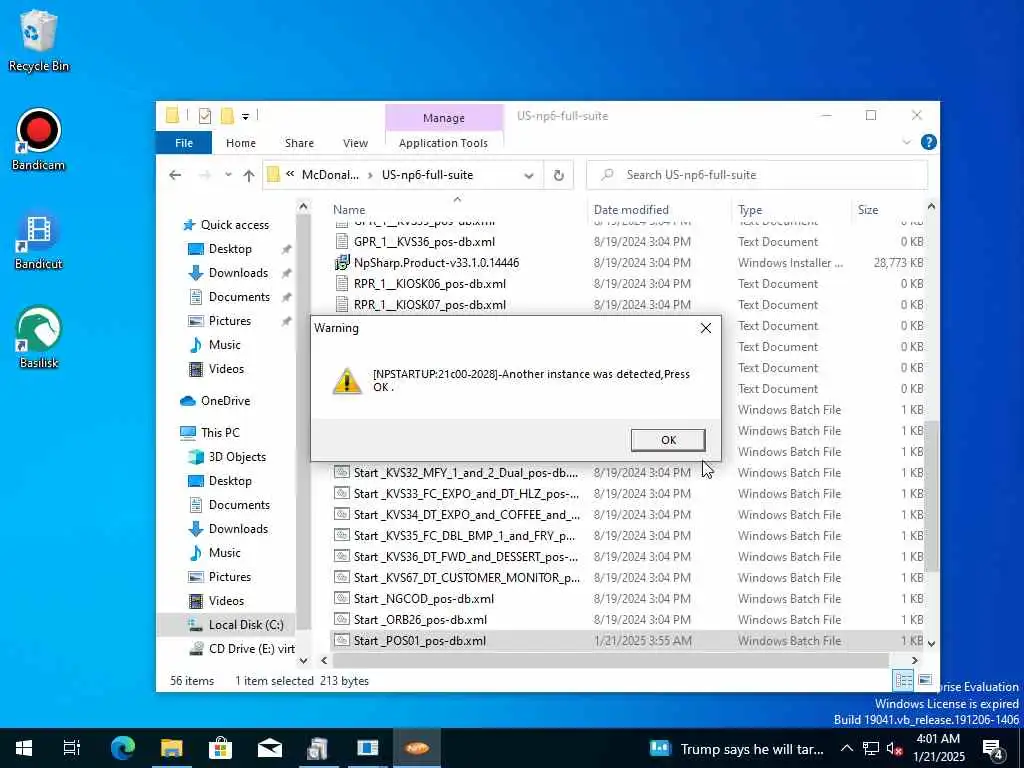Click file list horizontal scrollbar
Image resolution: width=1024 pixels, height=768 pixels.
pos(609,660)
